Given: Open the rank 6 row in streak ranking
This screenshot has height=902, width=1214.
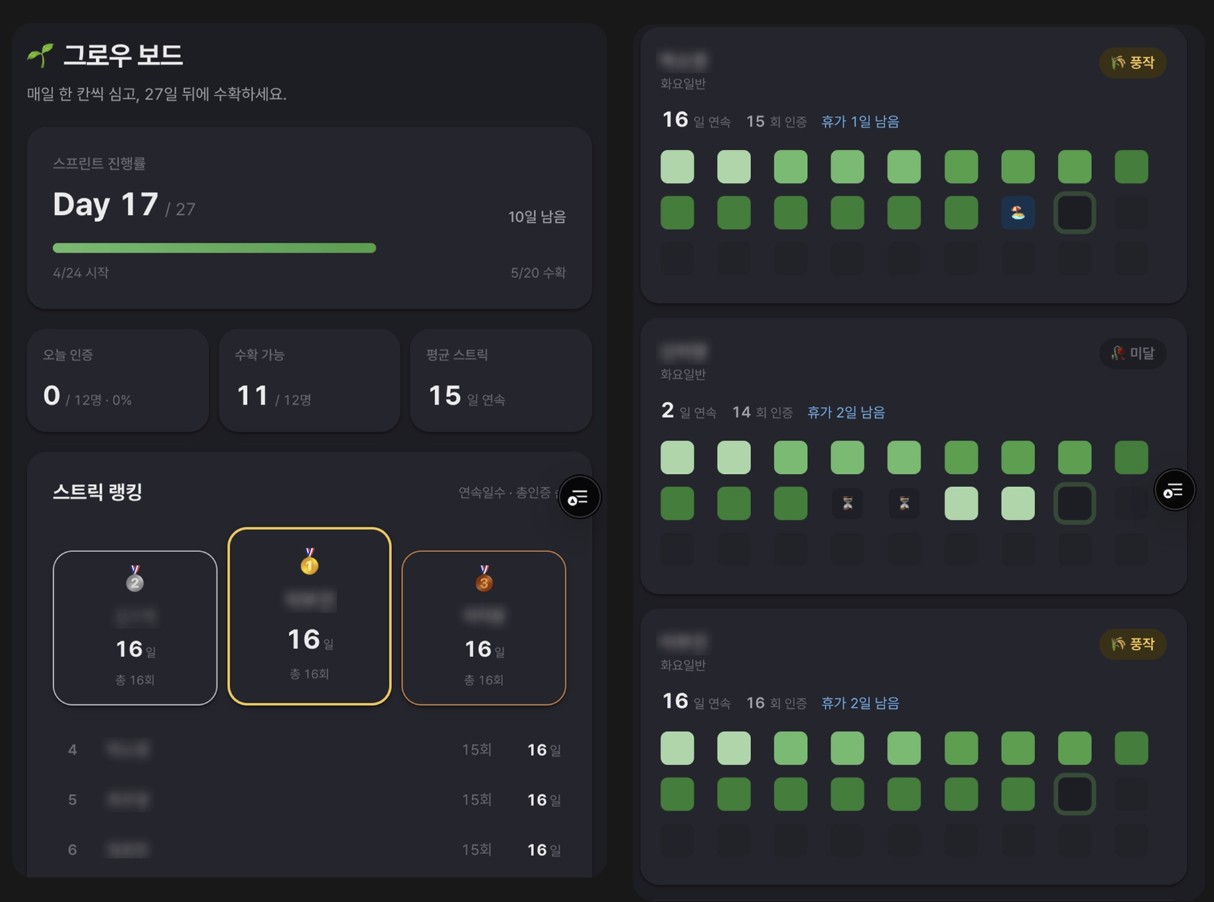Looking at the screenshot, I should tap(310, 850).
